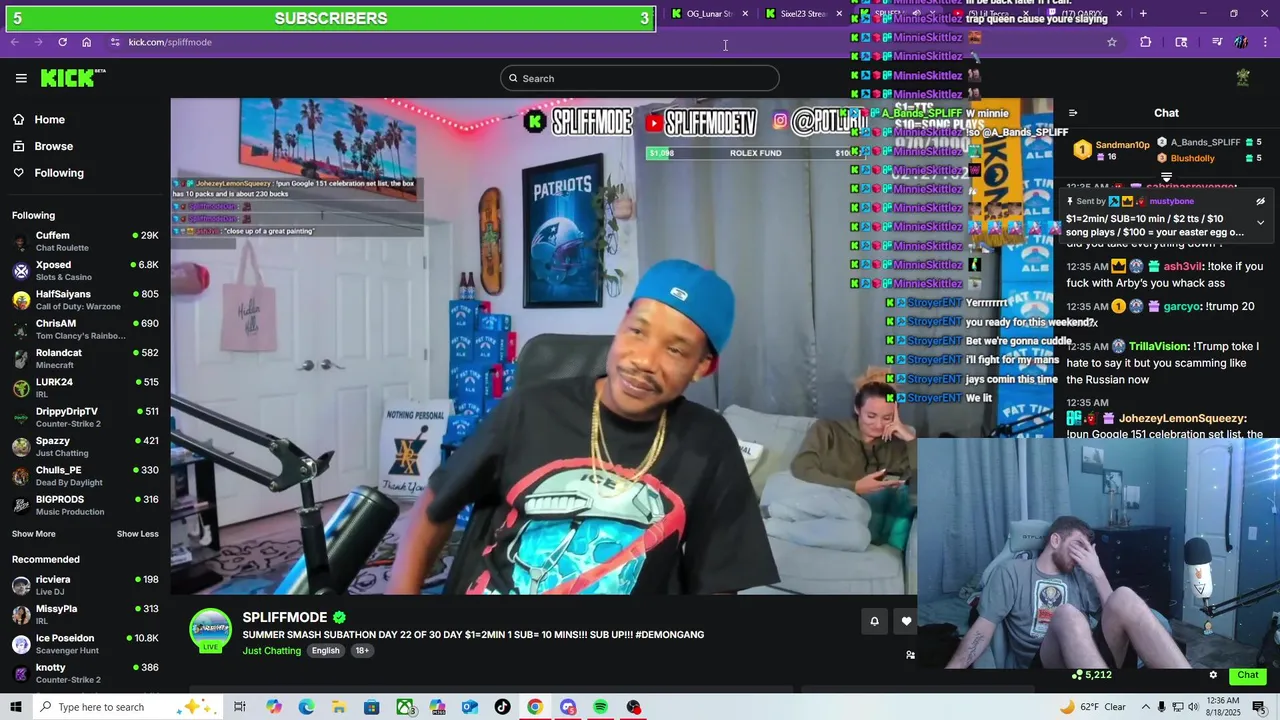
Task: Open chat settings gear
Action: [x=1213, y=675]
